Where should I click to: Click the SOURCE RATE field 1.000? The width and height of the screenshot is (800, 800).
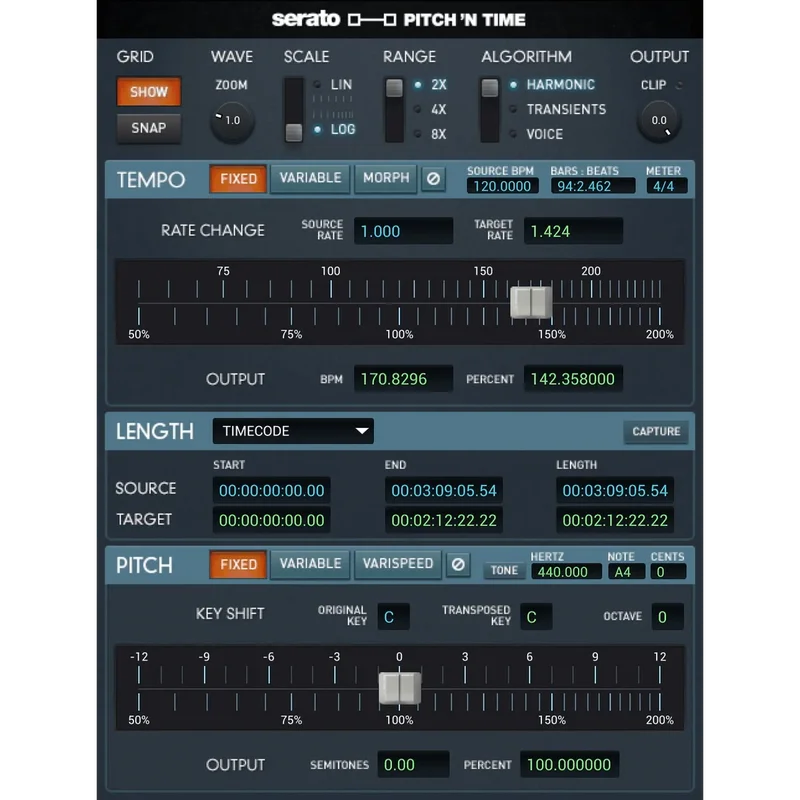pos(404,231)
